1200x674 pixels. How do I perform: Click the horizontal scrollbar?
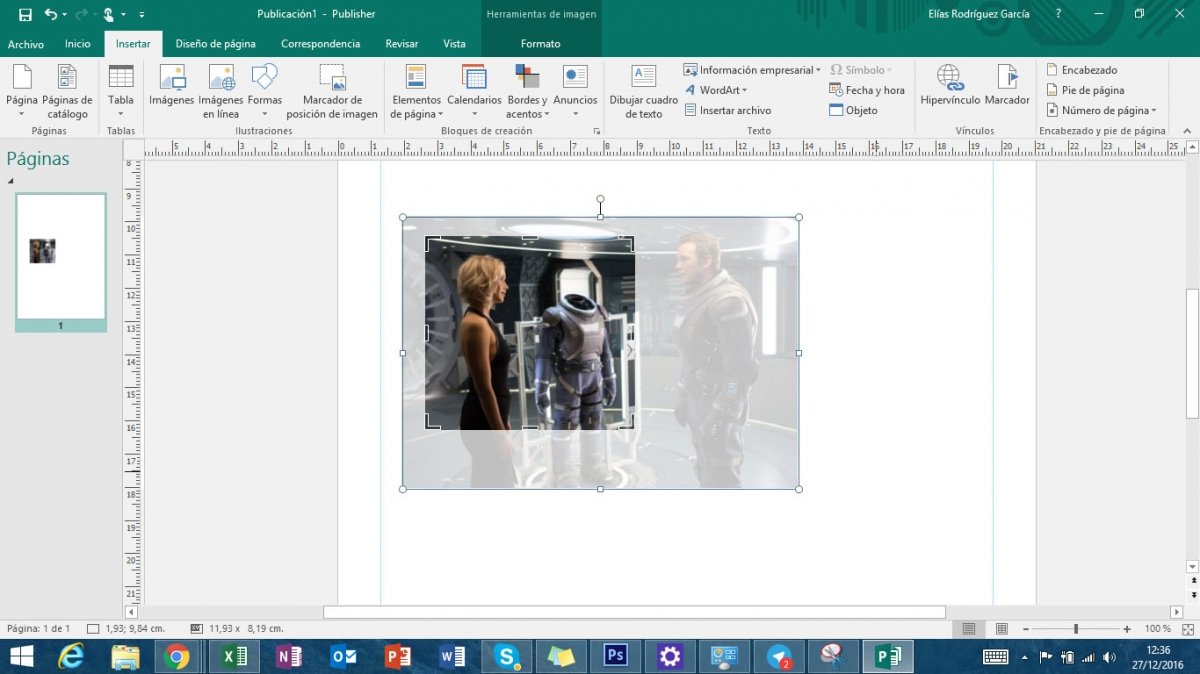[x=634, y=612]
